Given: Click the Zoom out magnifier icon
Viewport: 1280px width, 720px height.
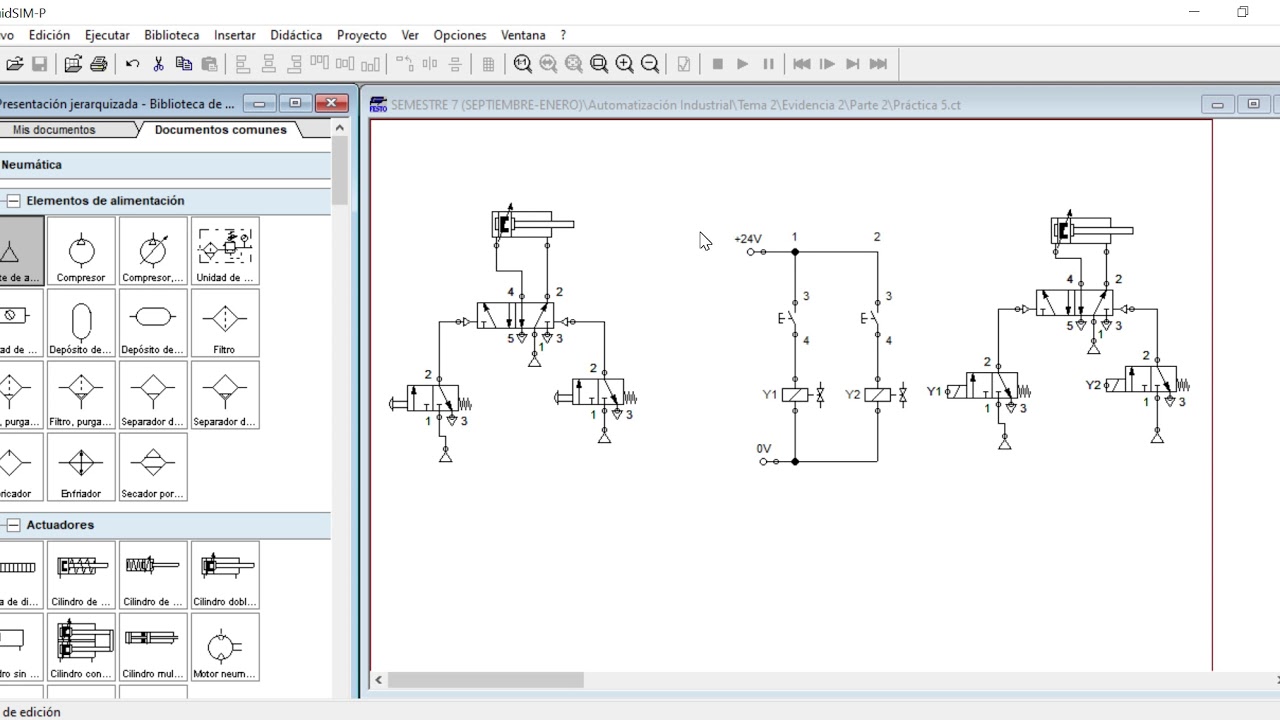Looking at the screenshot, I should 649,64.
